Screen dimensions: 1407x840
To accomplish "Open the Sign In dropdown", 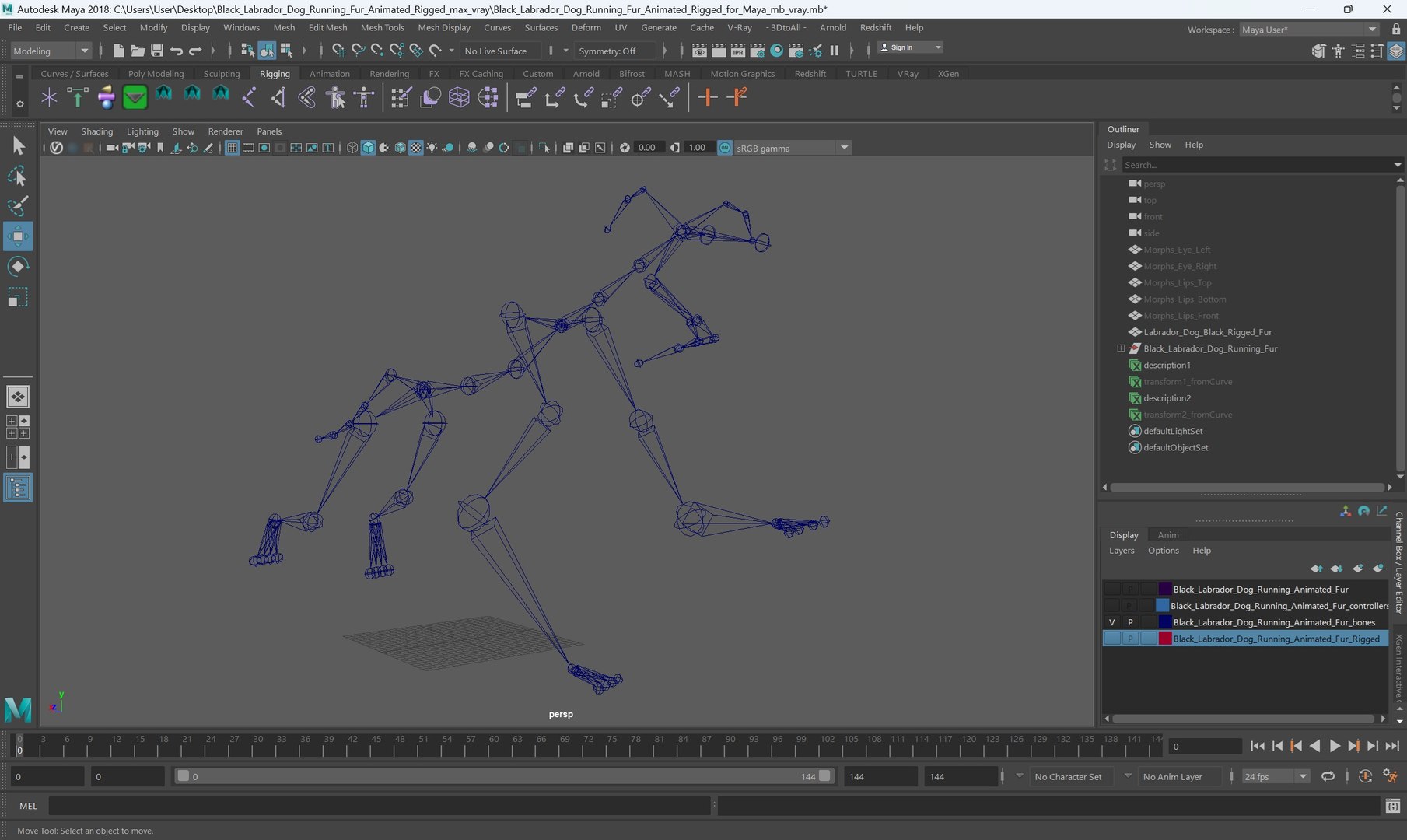I will pos(910,47).
